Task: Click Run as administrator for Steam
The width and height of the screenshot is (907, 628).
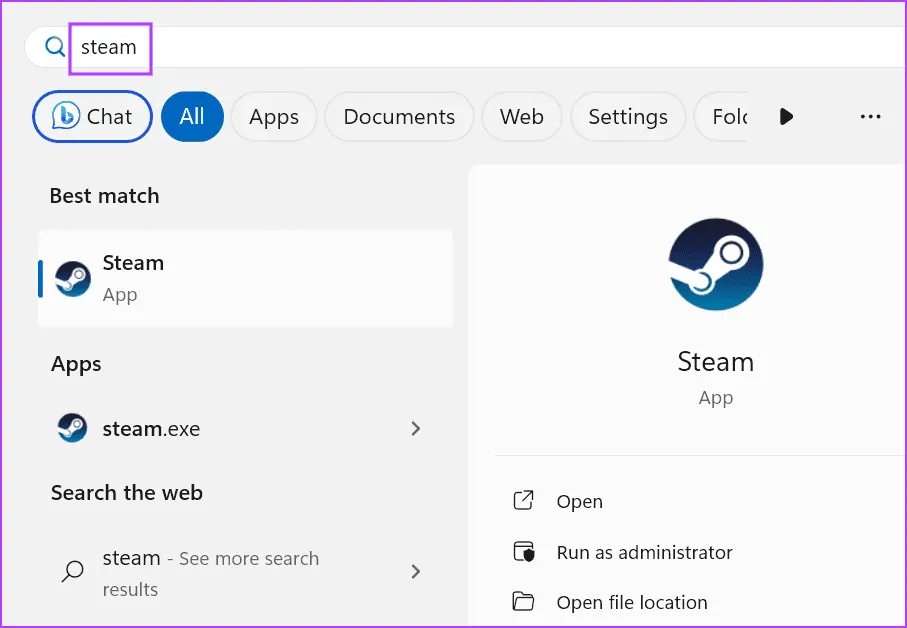Action: tap(644, 552)
